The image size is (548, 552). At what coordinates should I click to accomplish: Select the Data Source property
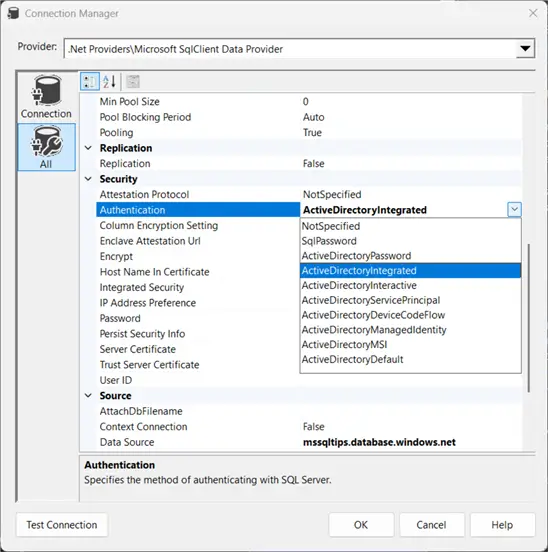(x=127, y=443)
